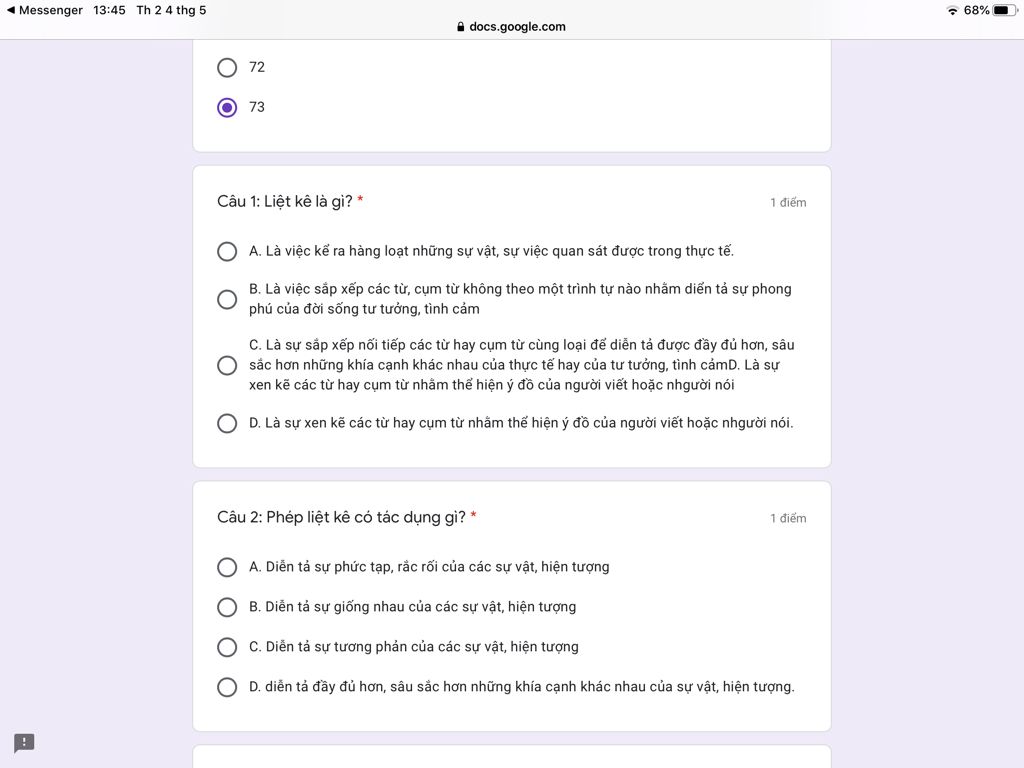Viewport: 1024px width, 768px height.
Task: Choose answer B for Câu 1
Action: click(x=227, y=299)
